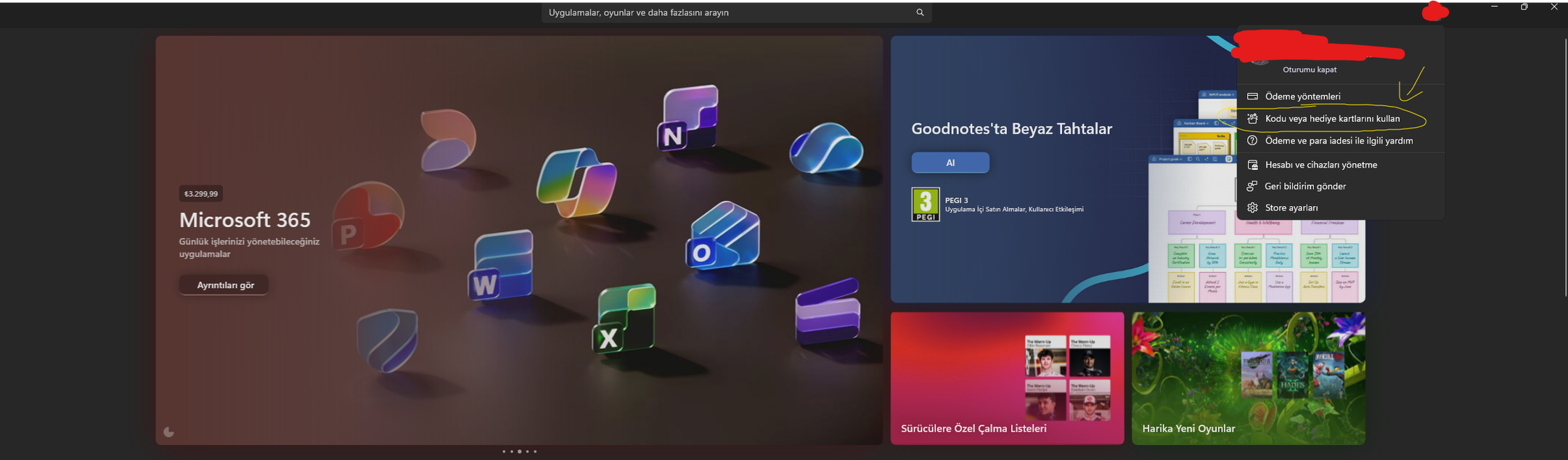Click the Günlük işlerinizi yönetebileceğiniz uygulamalar text

coord(249,247)
